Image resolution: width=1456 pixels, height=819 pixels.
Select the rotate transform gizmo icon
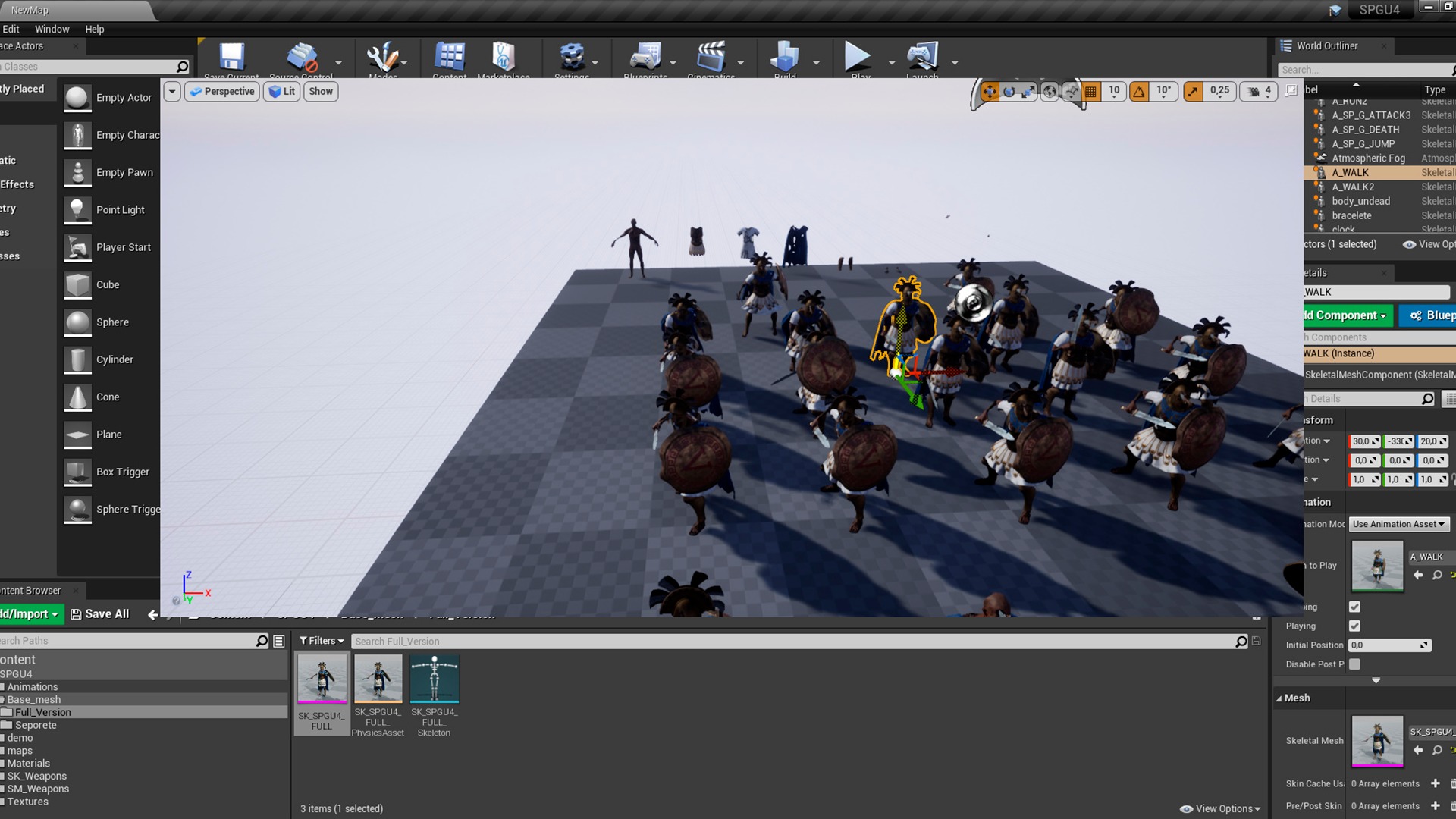coord(1009,92)
